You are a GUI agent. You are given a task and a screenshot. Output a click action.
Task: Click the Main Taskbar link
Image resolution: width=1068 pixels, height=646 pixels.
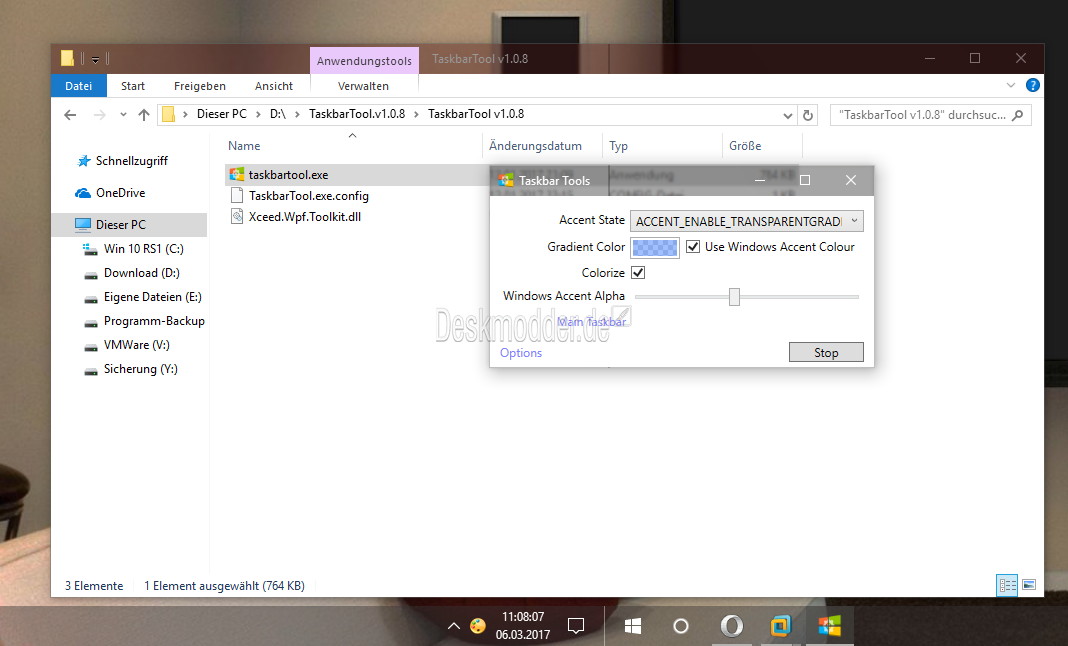[591, 322]
